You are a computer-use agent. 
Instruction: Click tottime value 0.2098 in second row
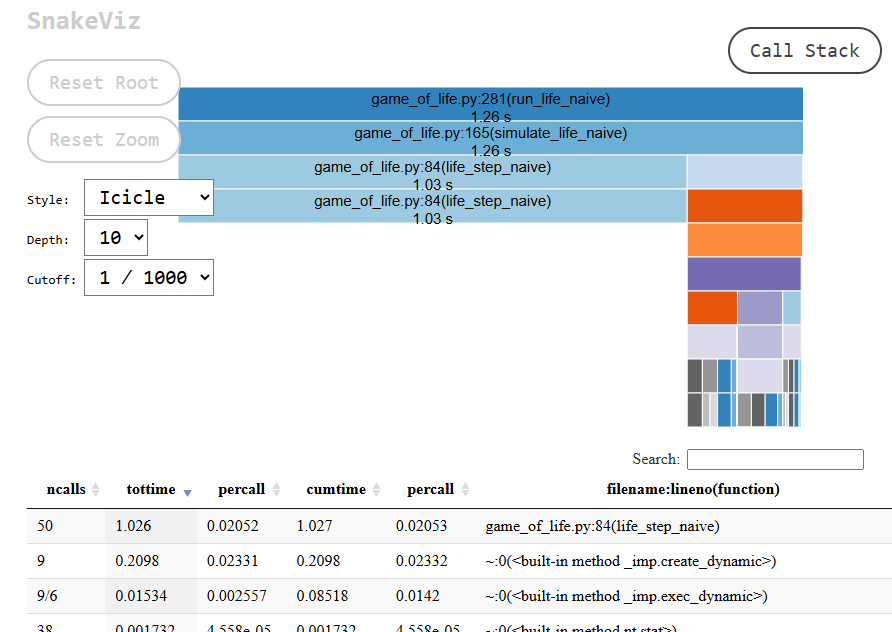pyautogui.click(x=137, y=561)
